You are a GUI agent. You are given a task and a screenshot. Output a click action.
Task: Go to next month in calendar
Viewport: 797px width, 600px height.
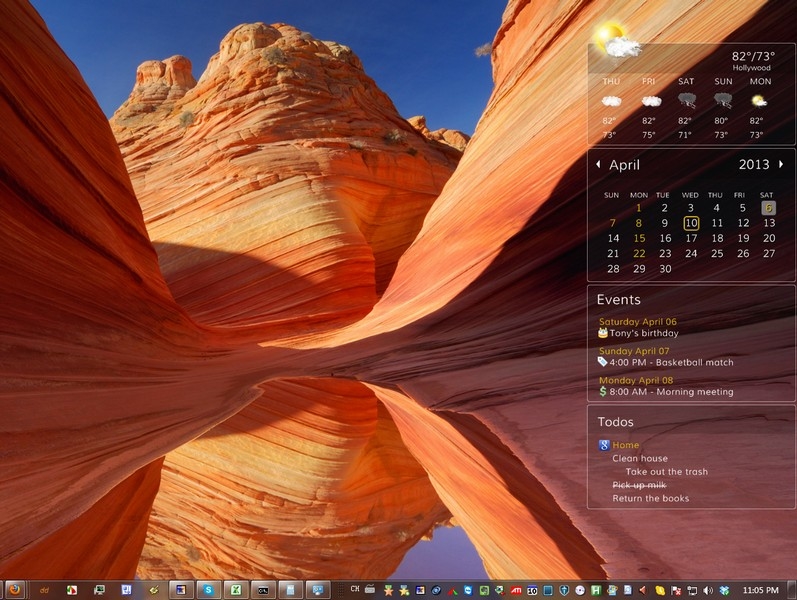click(x=781, y=164)
